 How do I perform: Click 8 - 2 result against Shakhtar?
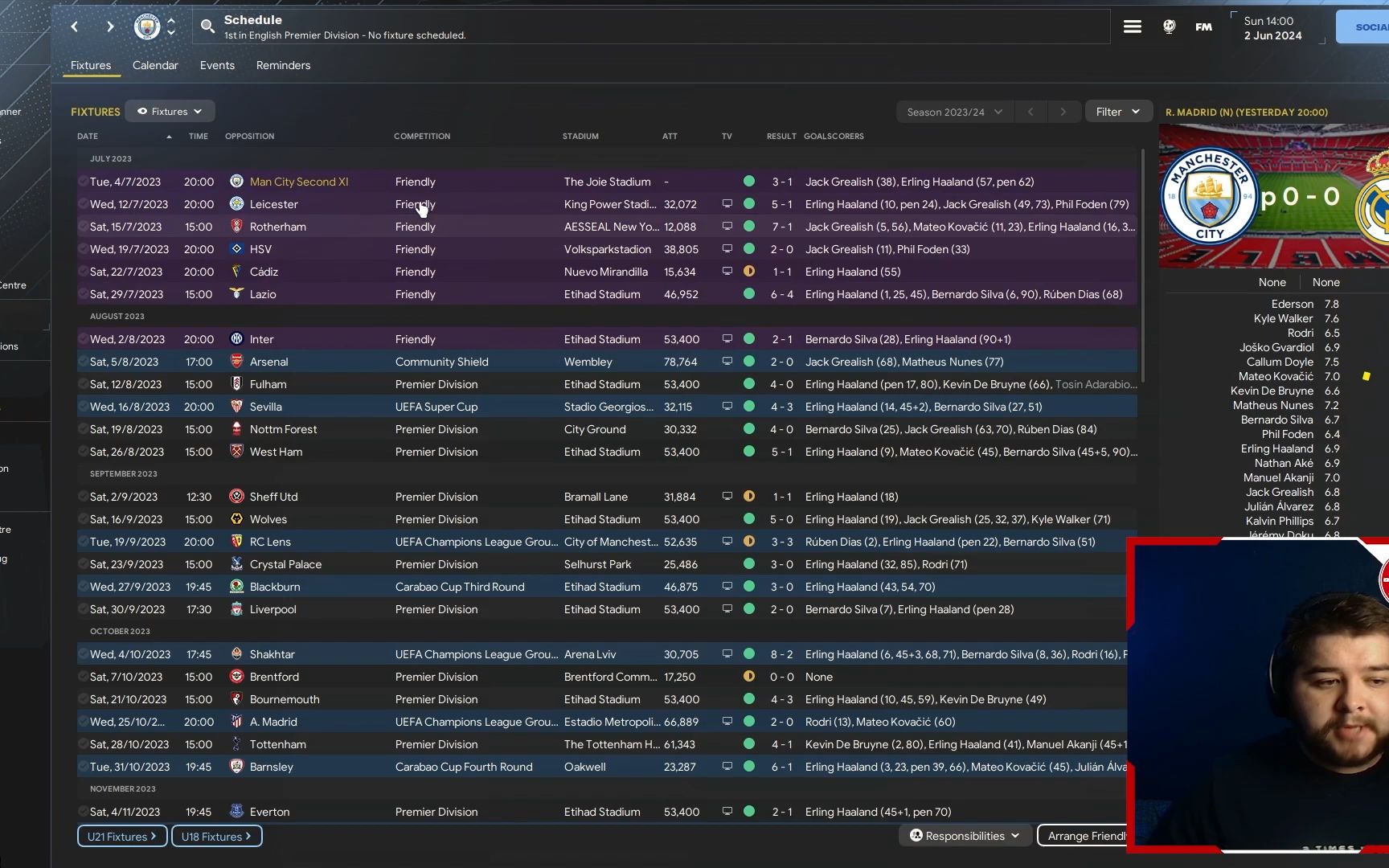click(781, 654)
